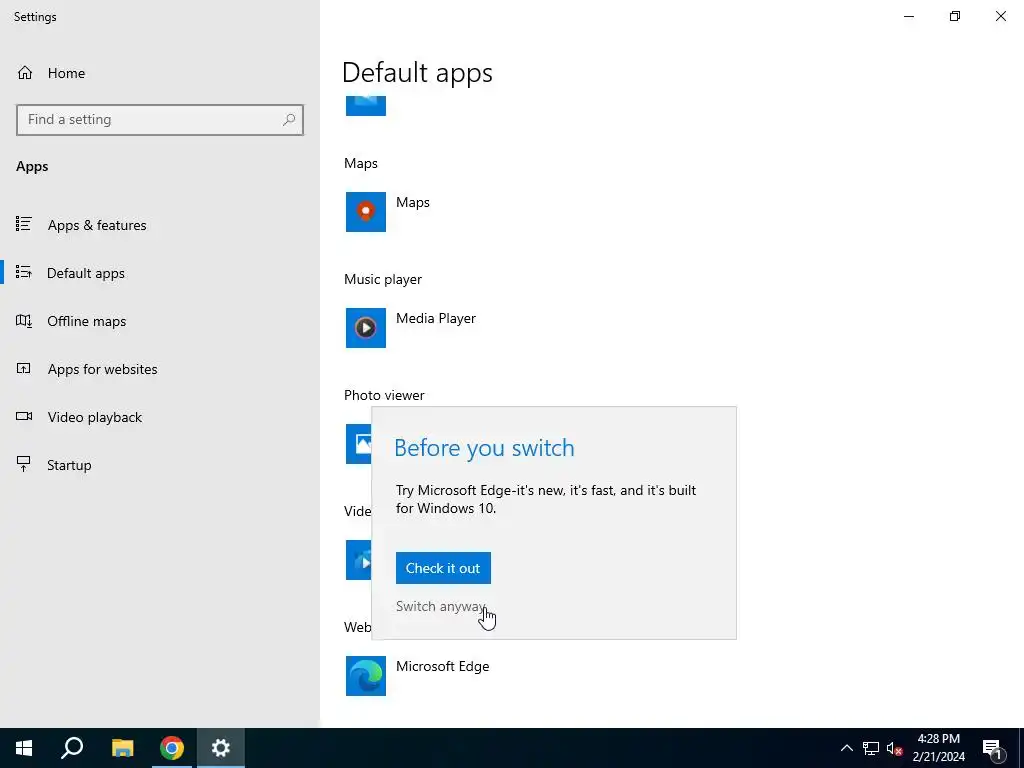Image resolution: width=1024 pixels, height=768 pixels.
Task: Open Apps & features section
Action: (97, 225)
